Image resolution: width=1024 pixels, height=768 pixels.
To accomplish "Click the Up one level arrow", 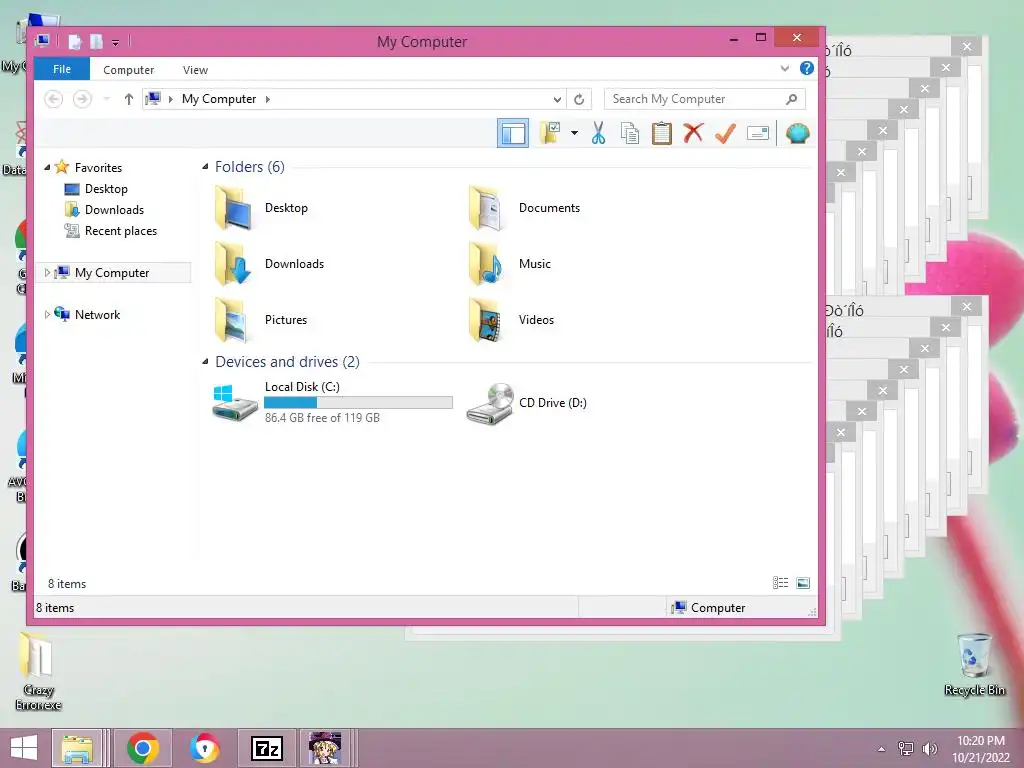I will 129,99.
